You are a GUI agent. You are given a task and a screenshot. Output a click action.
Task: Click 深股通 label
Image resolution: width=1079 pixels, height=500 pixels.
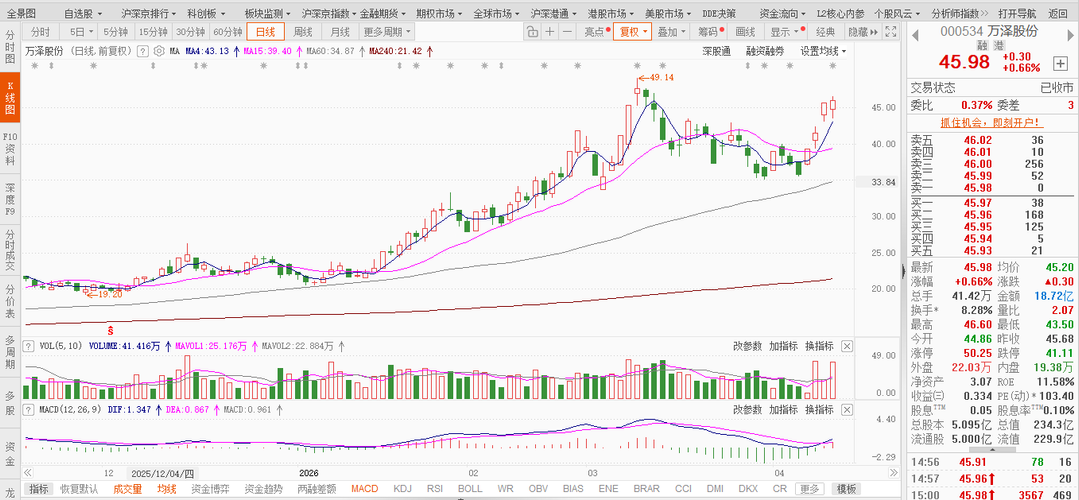point(716,51)
